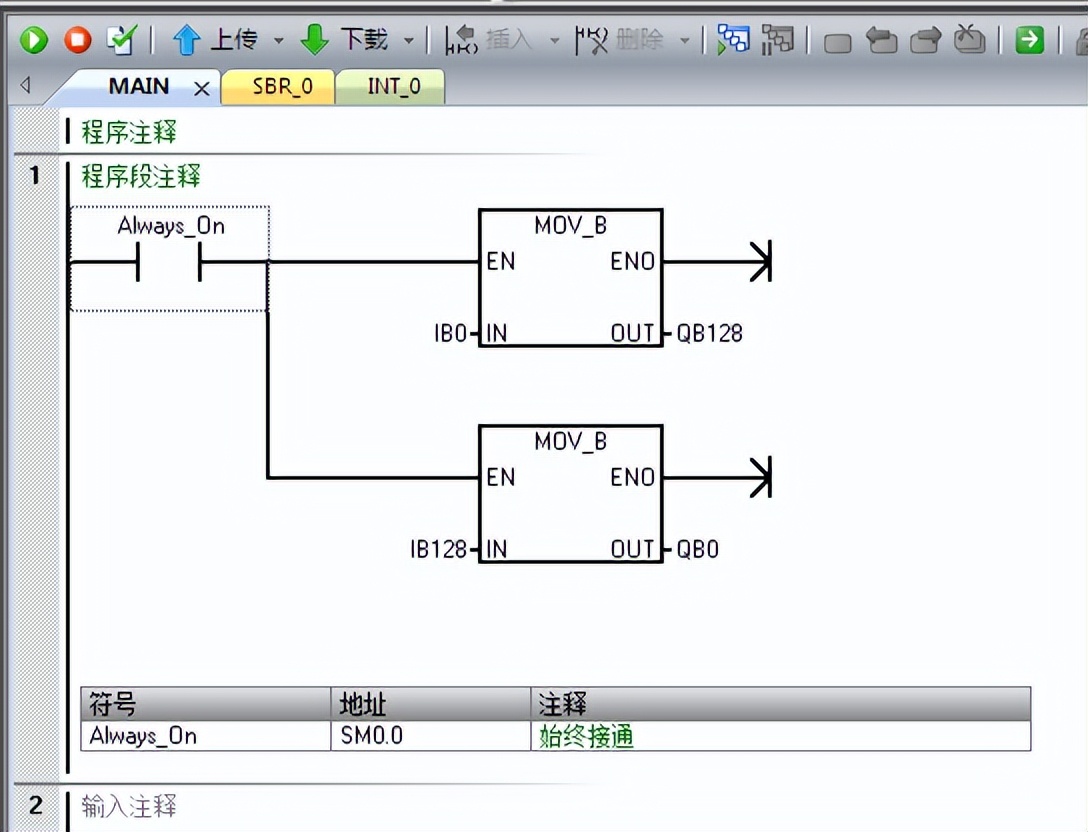Click the QB128 output operand
Screen dimensions: 1088x832
pos(709,334)
